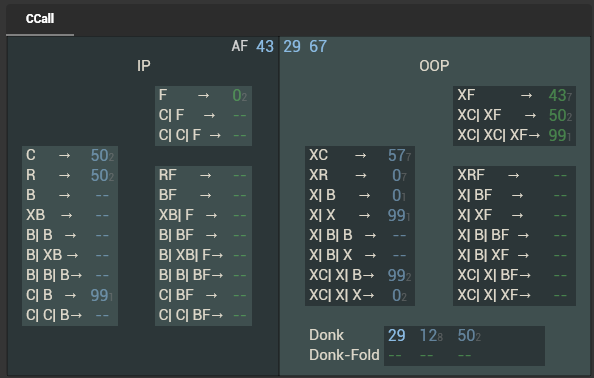Image resolution: width=594 pixels, height=378 pixels.
Task: Select the IP 'C| F' stat row
Action: point(203,115)
